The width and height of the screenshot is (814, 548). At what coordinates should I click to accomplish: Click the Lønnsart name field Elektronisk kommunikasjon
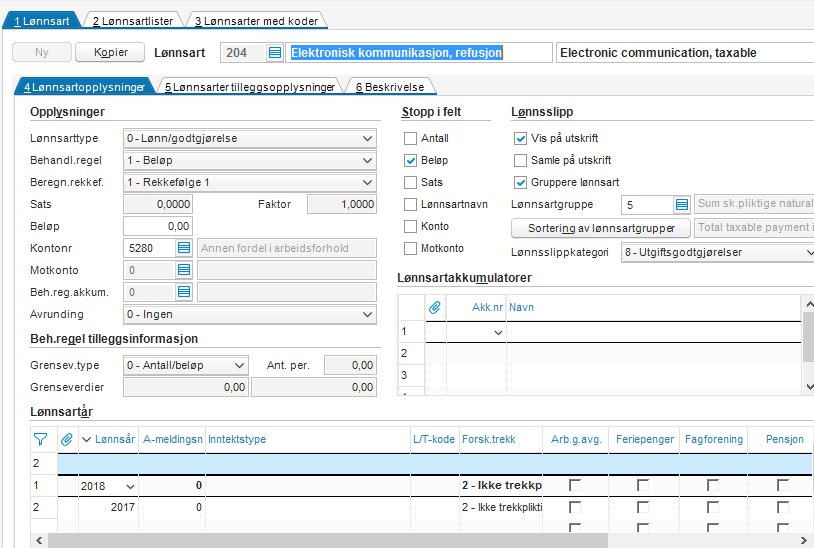[419, 52]
